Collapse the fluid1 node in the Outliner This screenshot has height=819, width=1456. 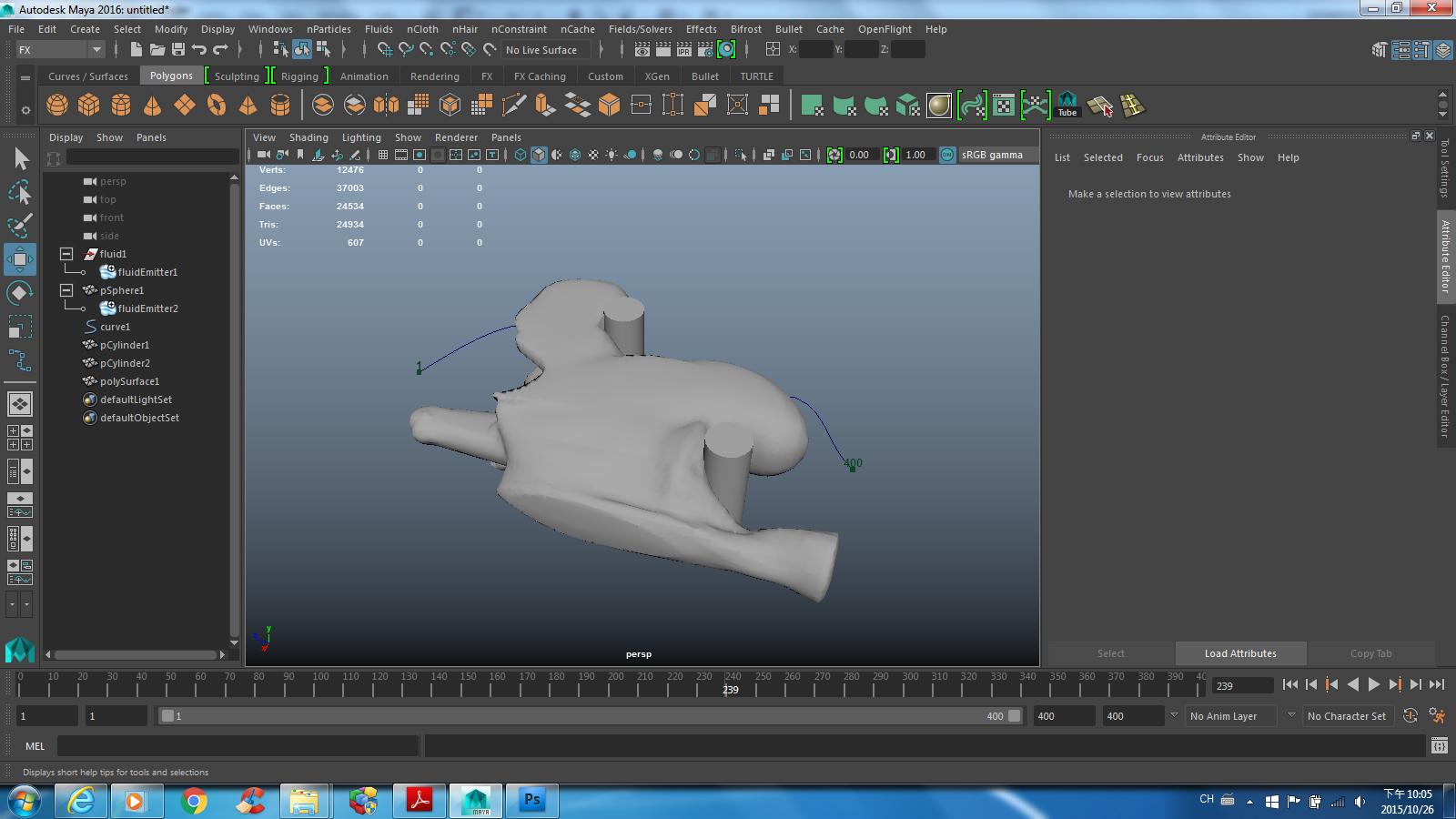66,254
